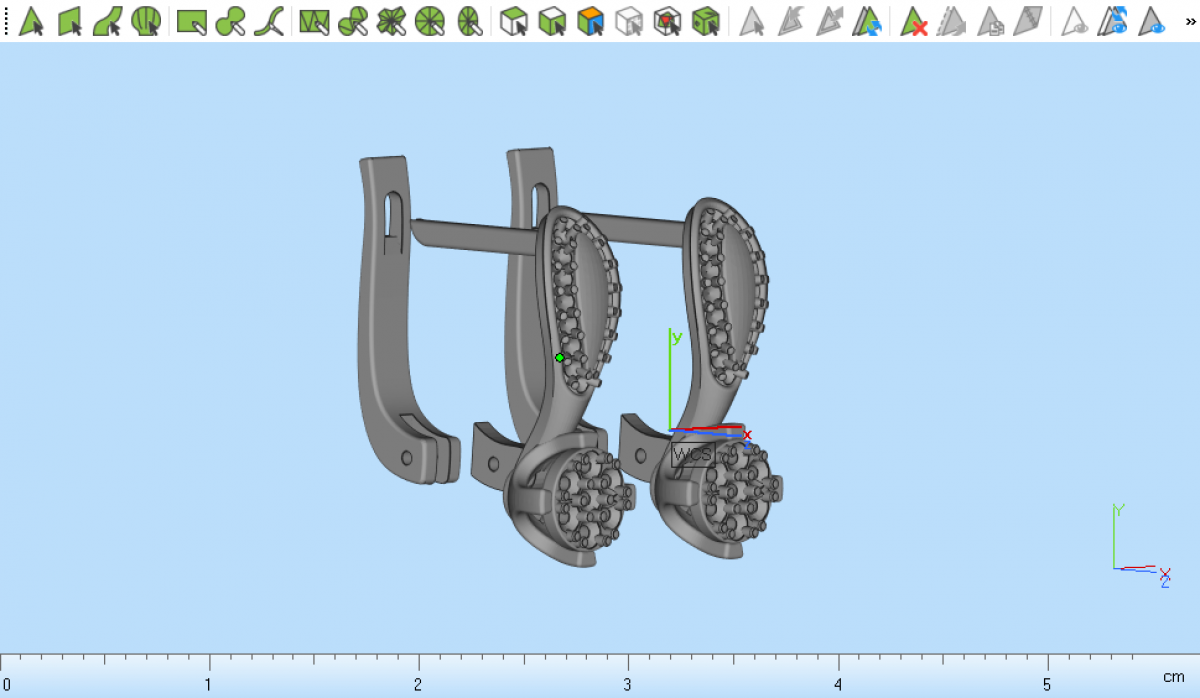The image size is (1200, 698).
Task: Click the cube icon with red triangle
Action: coord(667,21)
